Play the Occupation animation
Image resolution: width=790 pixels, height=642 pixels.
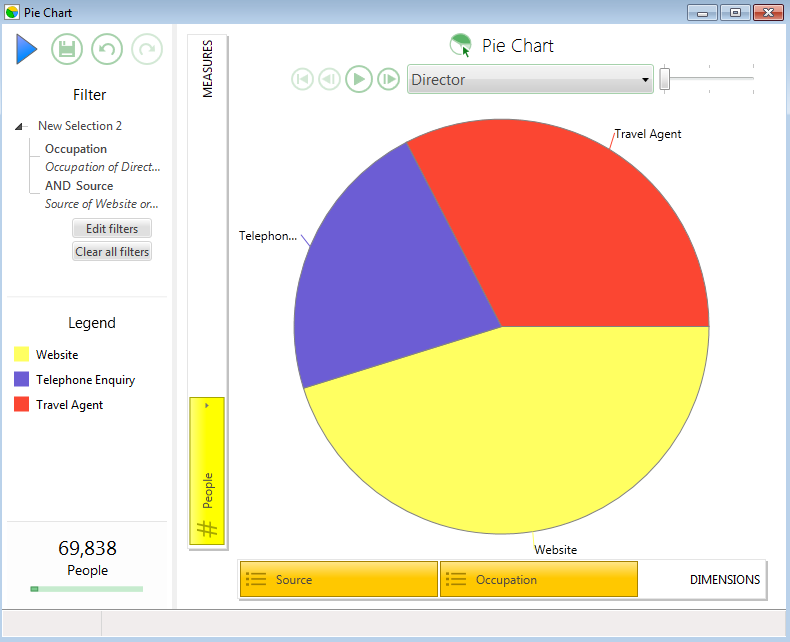pos(359,79)
